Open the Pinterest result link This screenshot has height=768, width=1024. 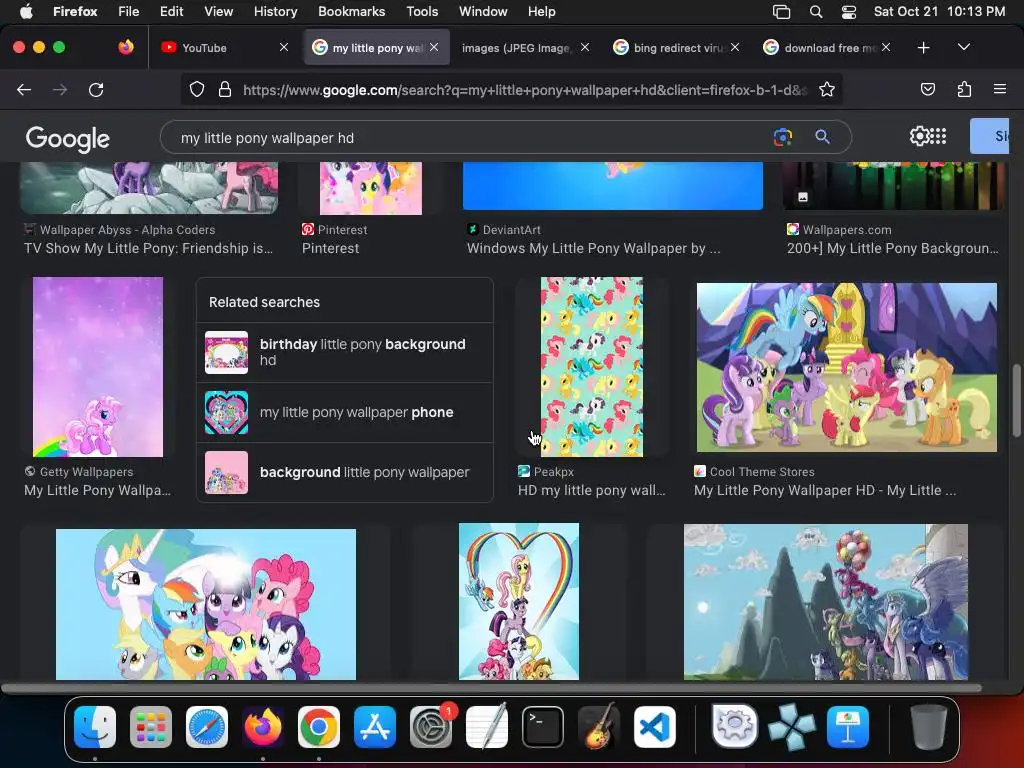[x=330, y=248]
